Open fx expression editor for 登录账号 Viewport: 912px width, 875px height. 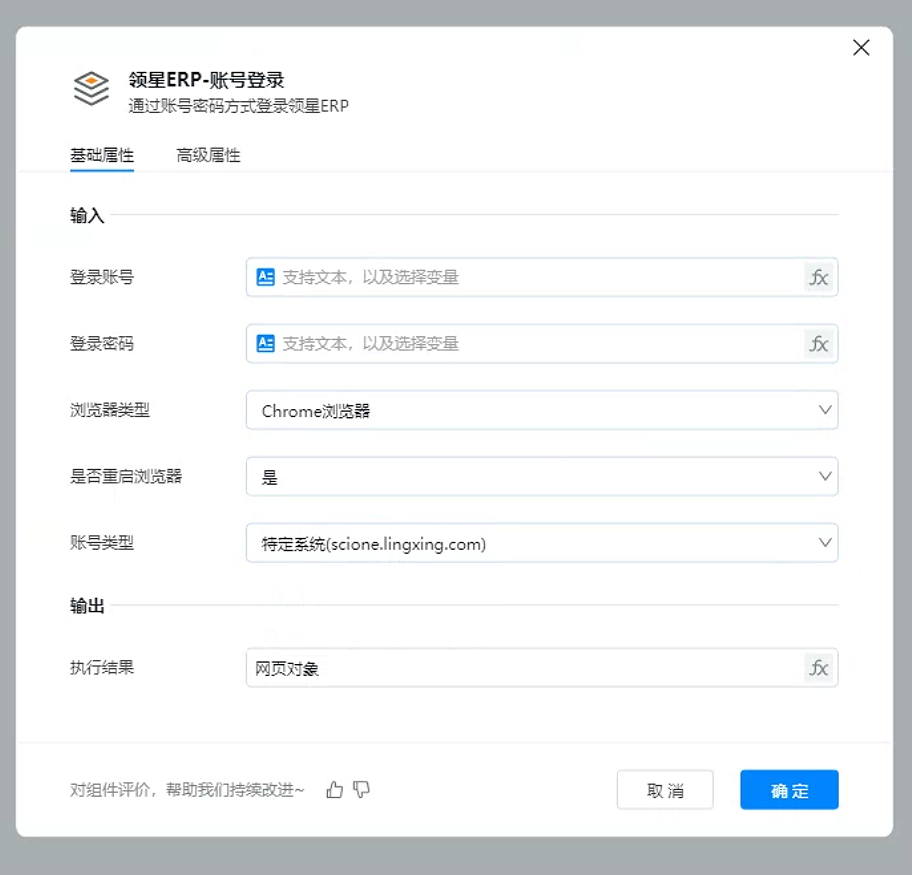tap(819, 277)
